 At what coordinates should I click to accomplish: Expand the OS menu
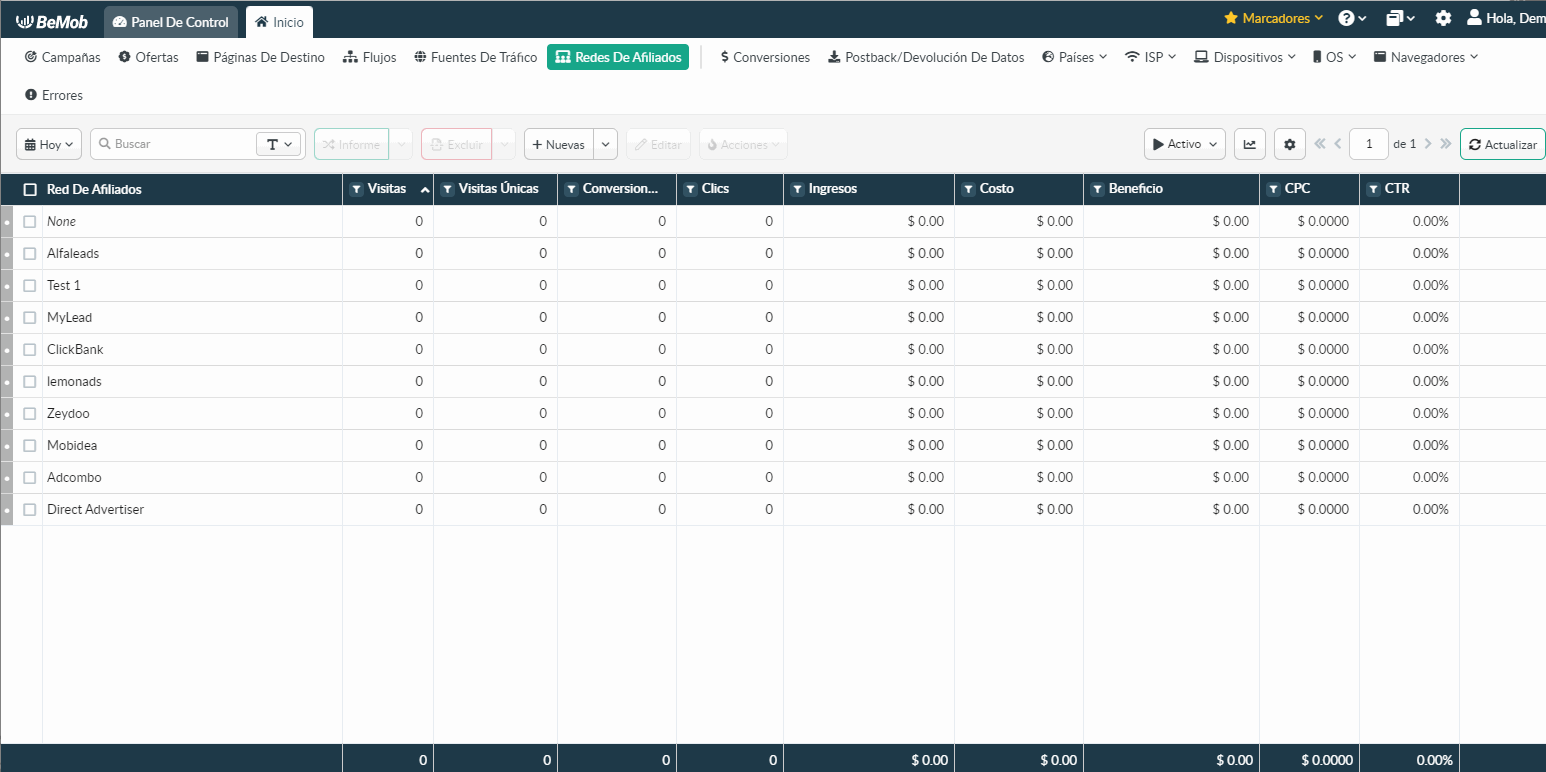coord(1334,57)
